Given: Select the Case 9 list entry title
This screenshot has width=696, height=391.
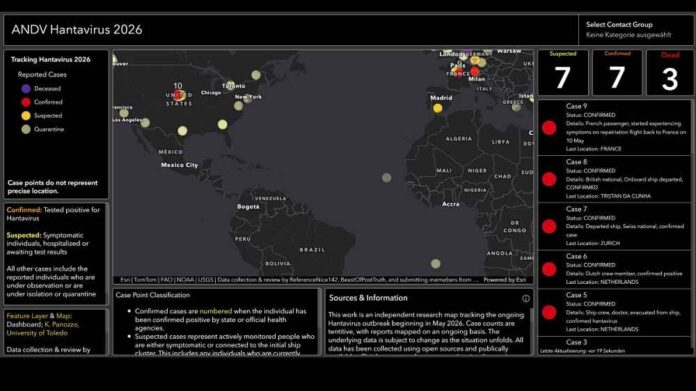Looking at the screenshot, I should tap(576, 106).
